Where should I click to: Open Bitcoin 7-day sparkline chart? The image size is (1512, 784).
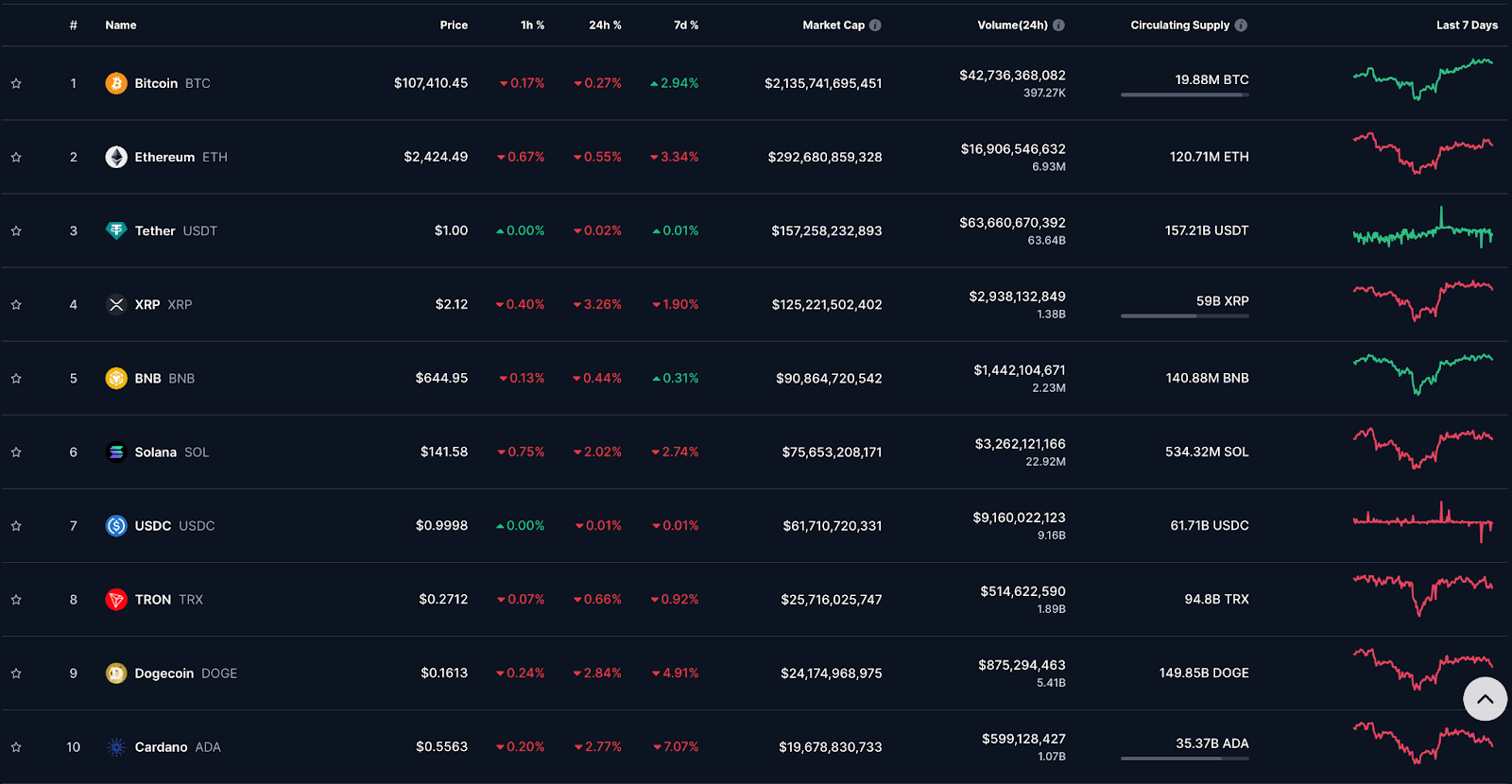1423,79
